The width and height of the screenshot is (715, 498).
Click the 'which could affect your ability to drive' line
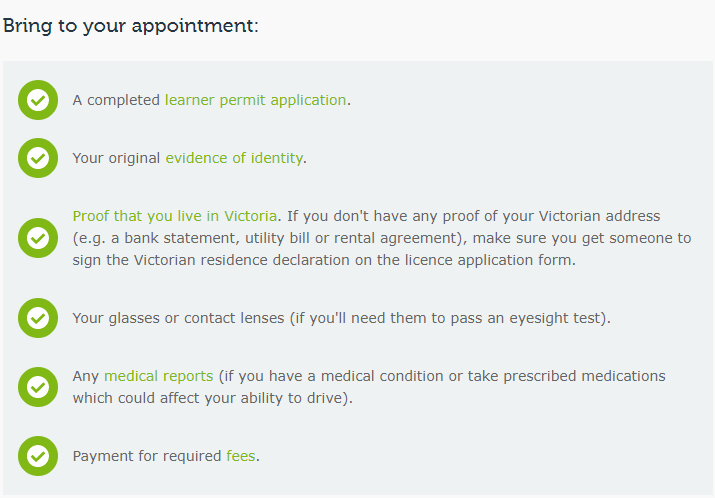tap(212, 398)
